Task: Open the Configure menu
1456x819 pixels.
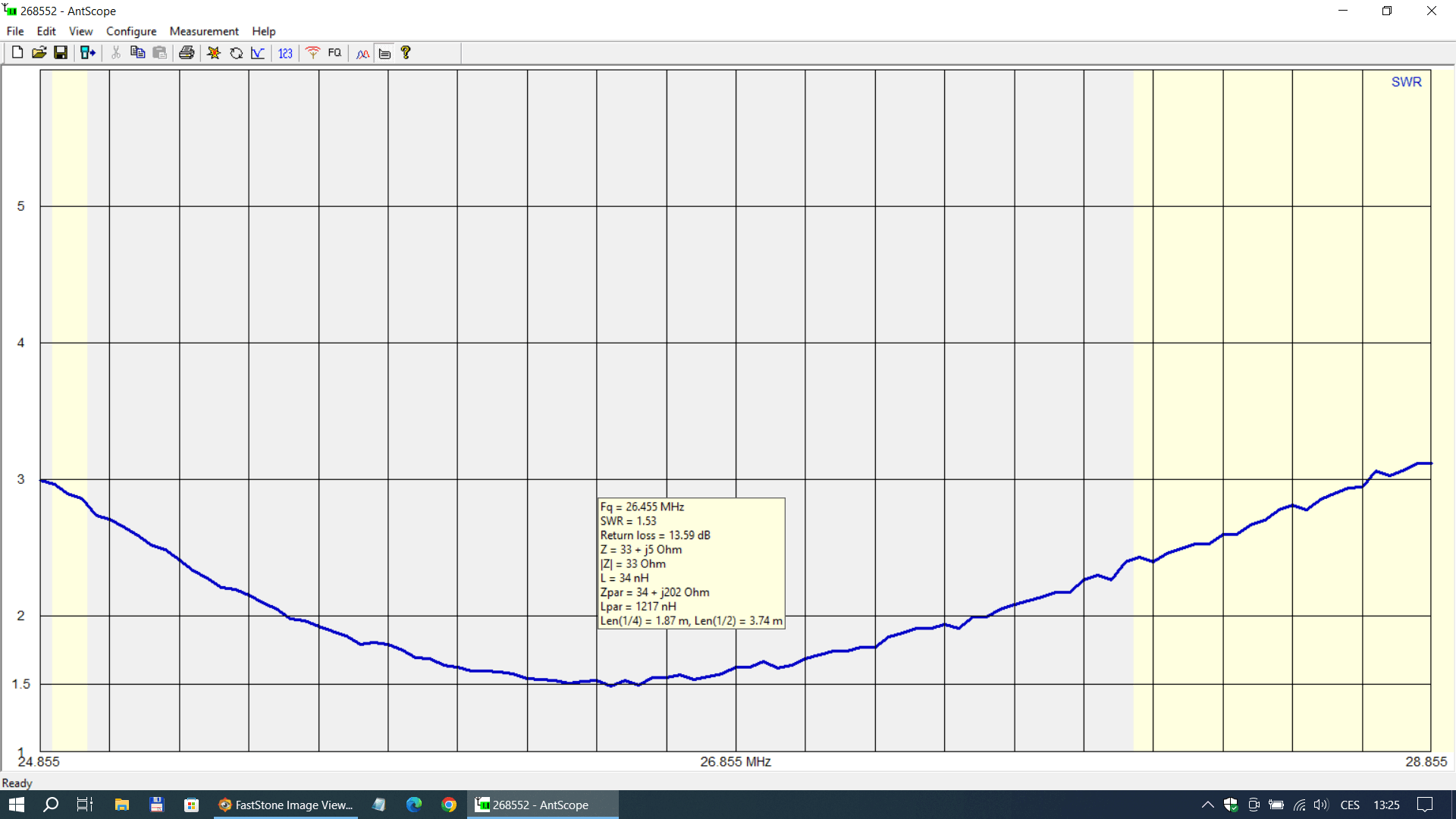Action: 131,31
